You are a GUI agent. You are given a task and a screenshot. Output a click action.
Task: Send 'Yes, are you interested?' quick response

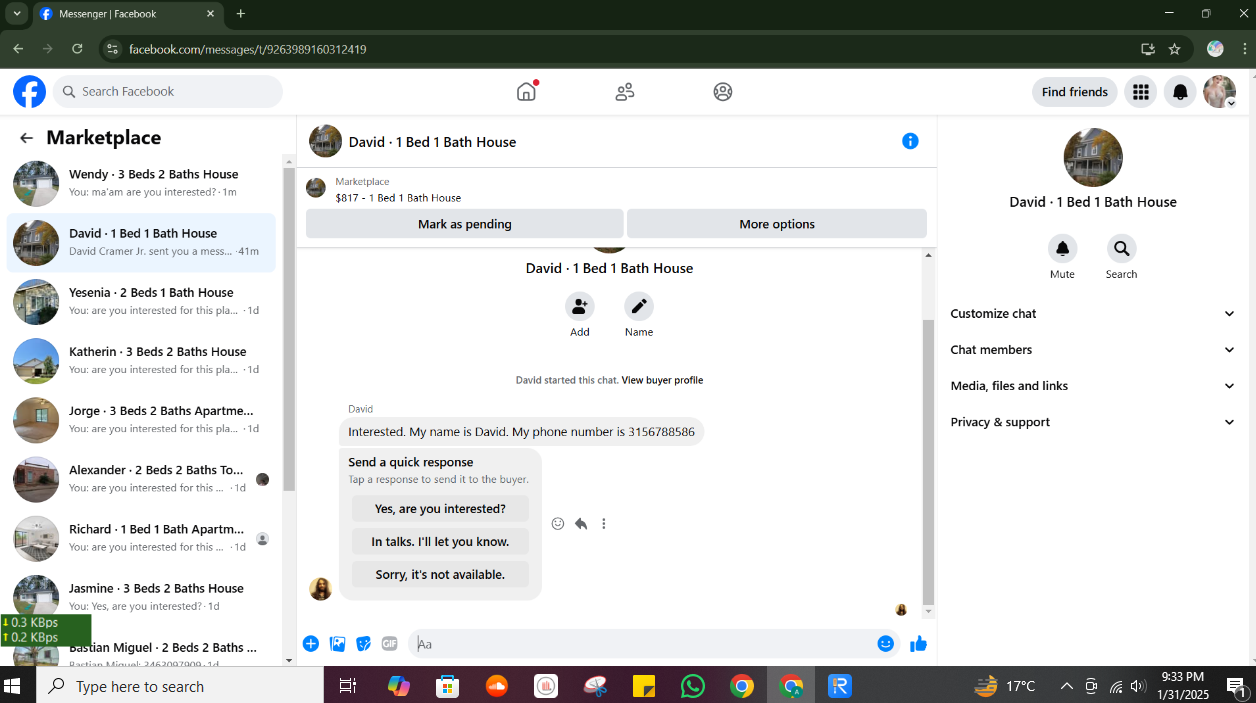(440, 509)
